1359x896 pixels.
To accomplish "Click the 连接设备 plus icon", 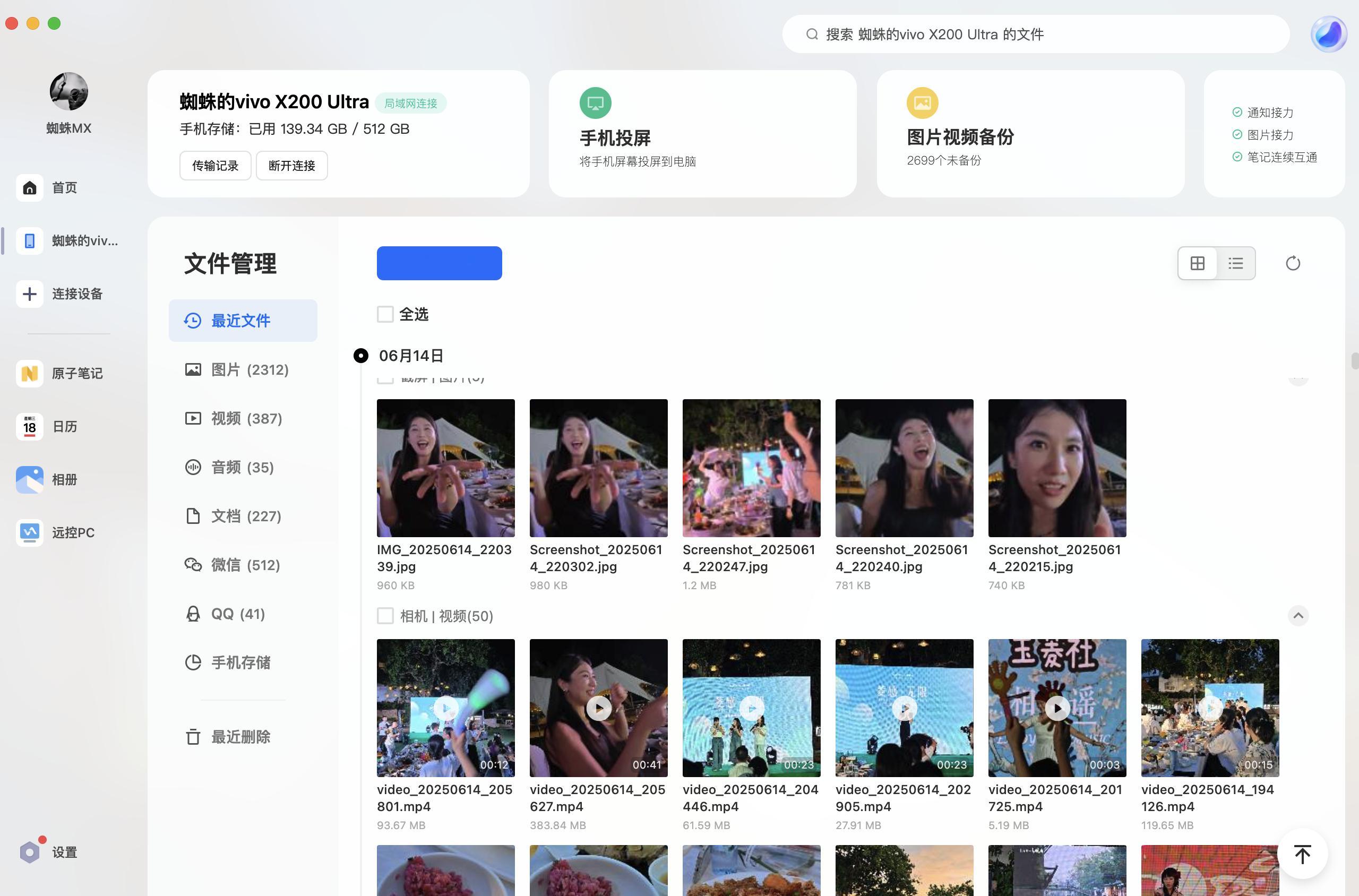I will tap(30, 294).
